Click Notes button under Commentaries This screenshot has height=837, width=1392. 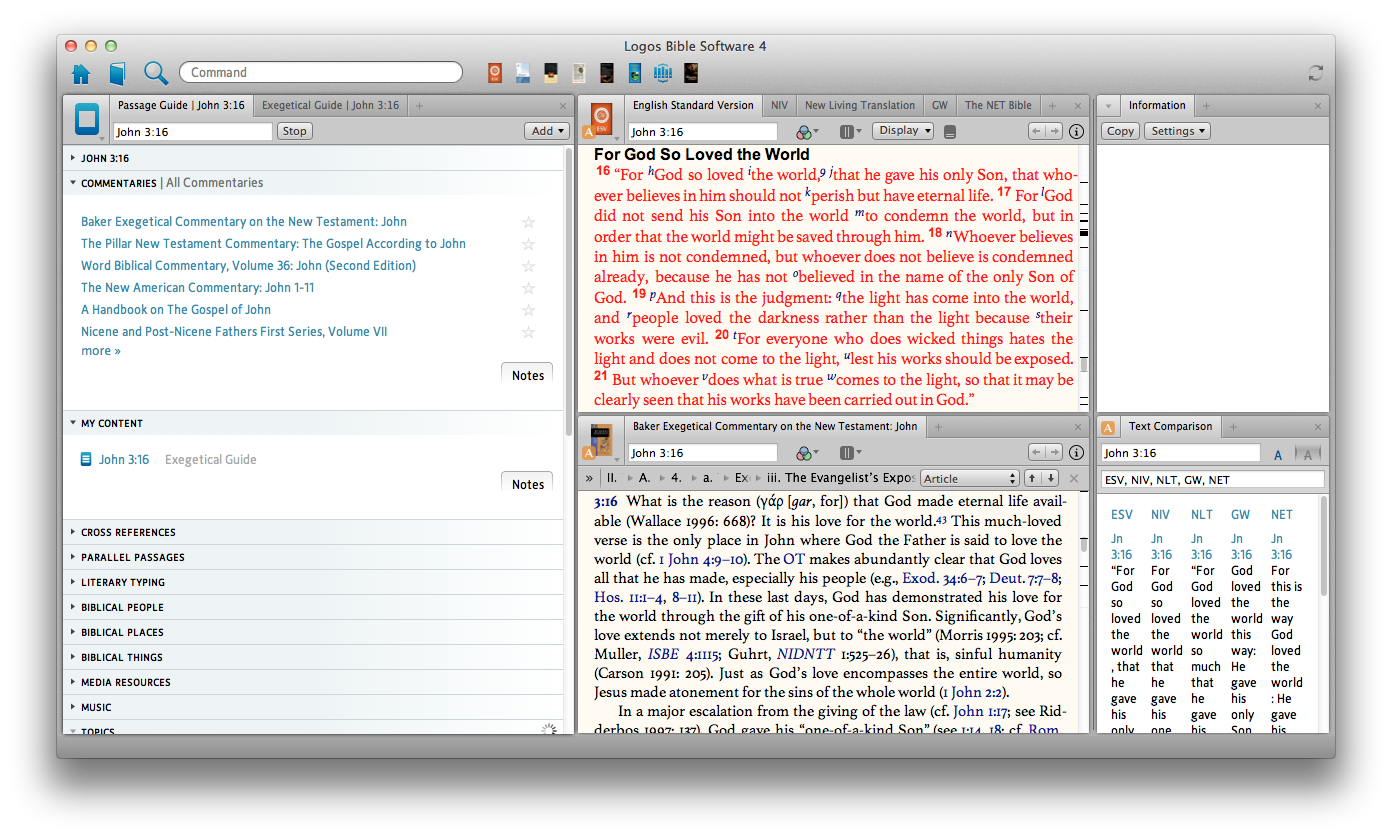[x=528, y=376]
